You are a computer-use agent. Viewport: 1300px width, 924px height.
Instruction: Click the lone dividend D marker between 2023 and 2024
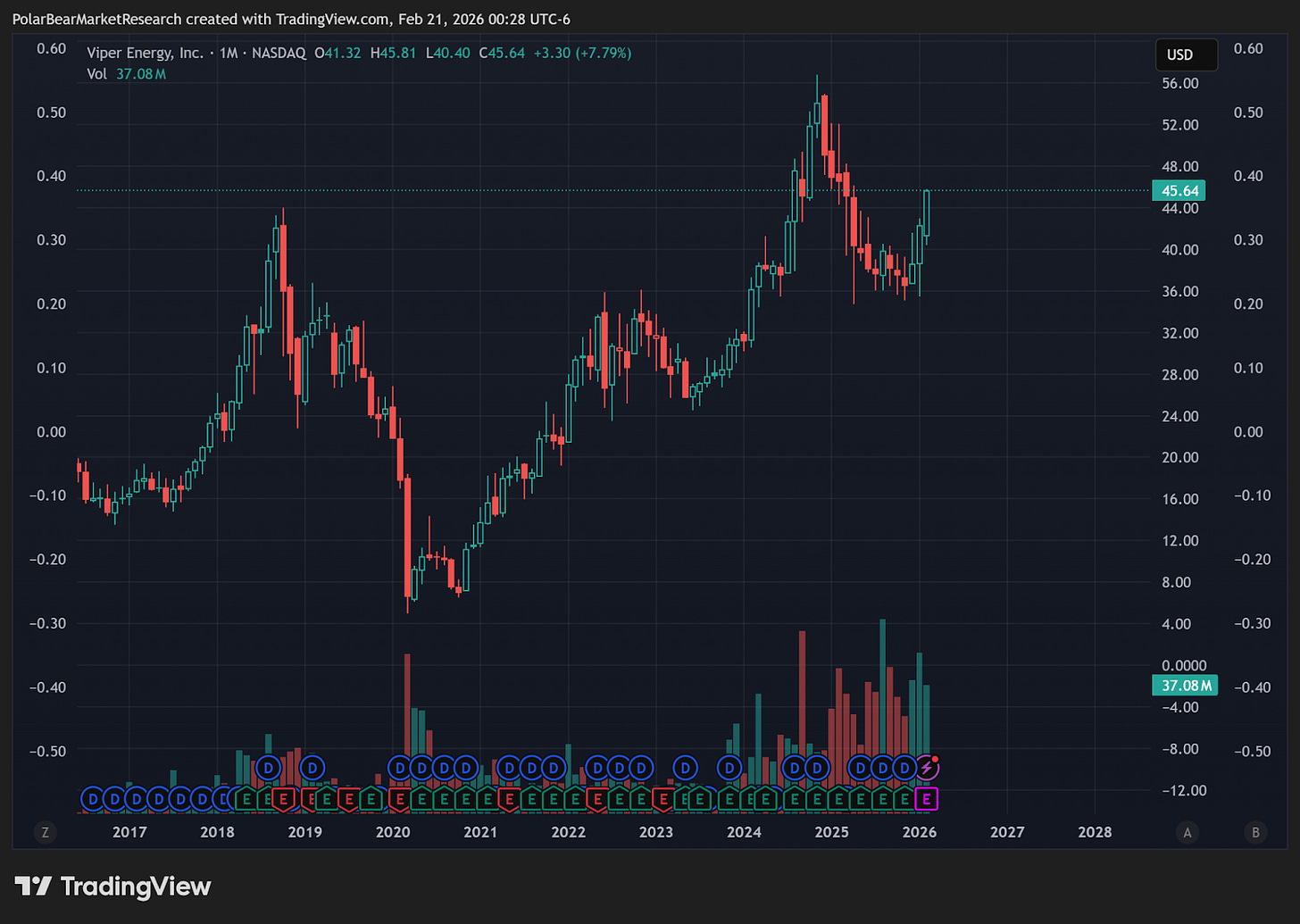pos(685,767)
